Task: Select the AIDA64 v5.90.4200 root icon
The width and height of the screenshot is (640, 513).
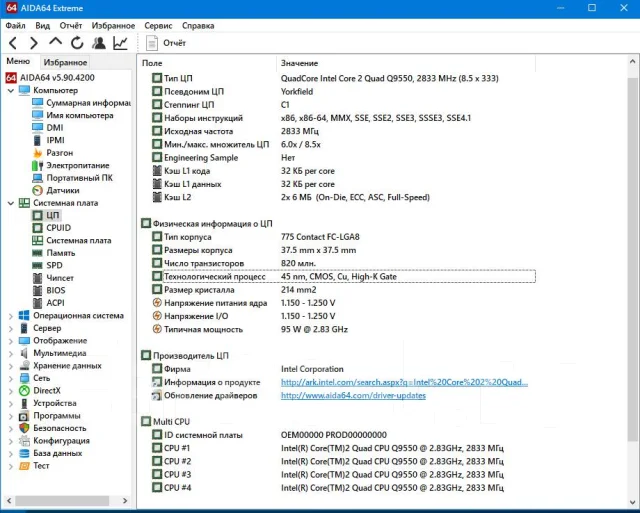Action: (x=11, y=78)
